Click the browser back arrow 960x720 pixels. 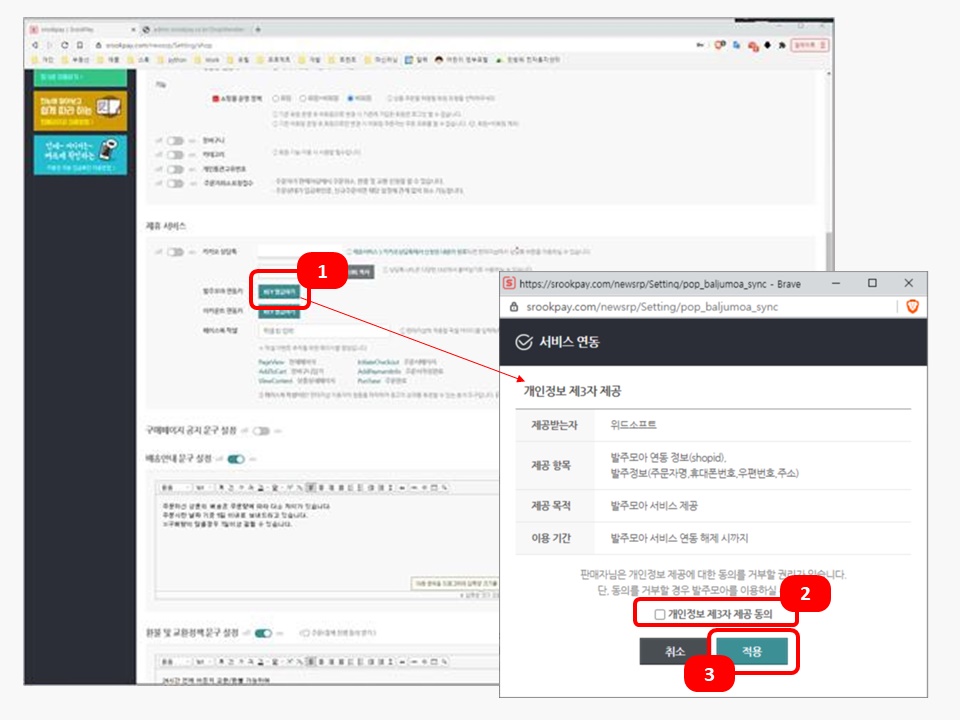click(36, 45)
